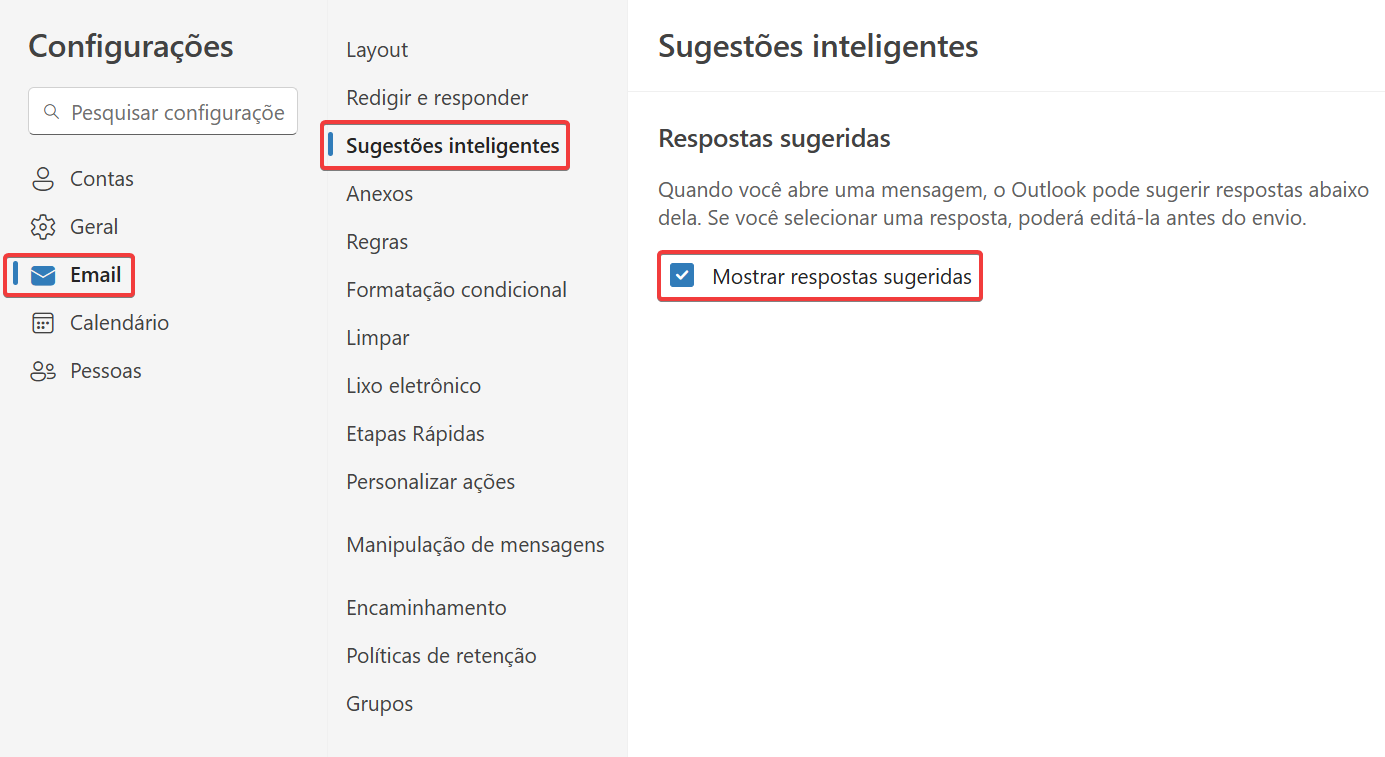This screenshot has height=757, width=1385.
Task: Click the Pessoas people icon
Action: (x=43, y=371)
